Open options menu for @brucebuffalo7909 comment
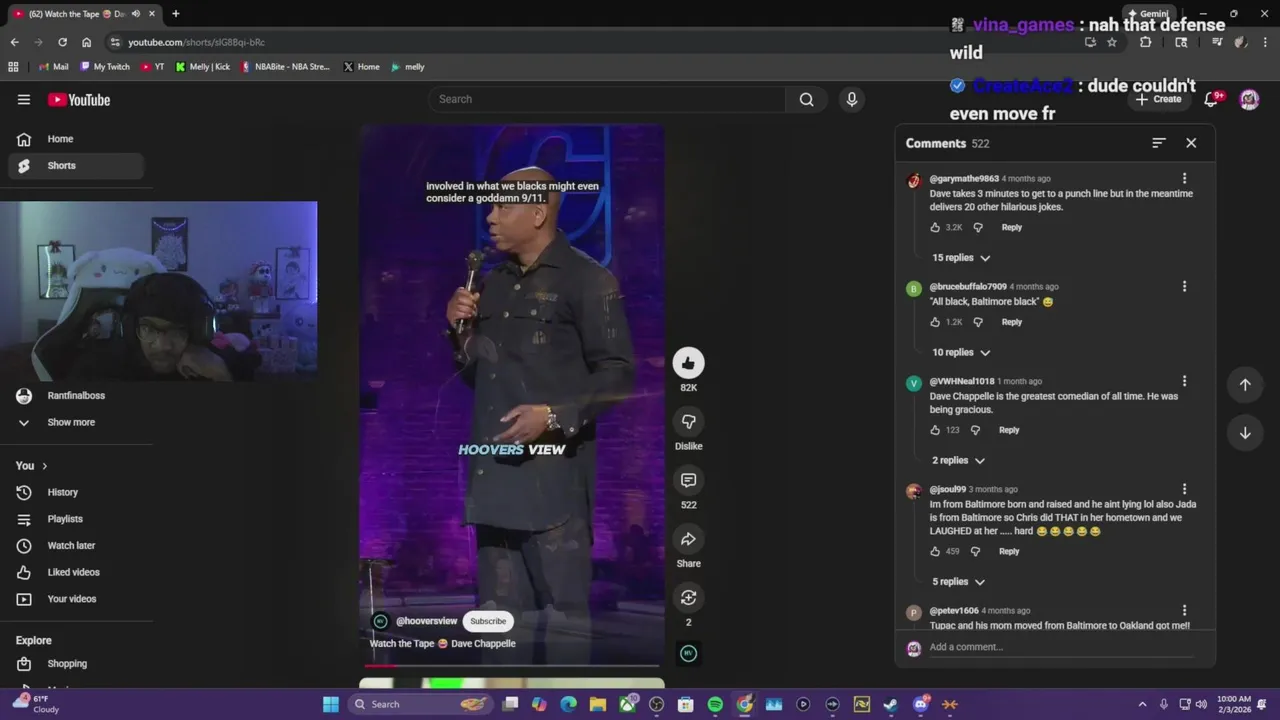 pos(1184,287)
